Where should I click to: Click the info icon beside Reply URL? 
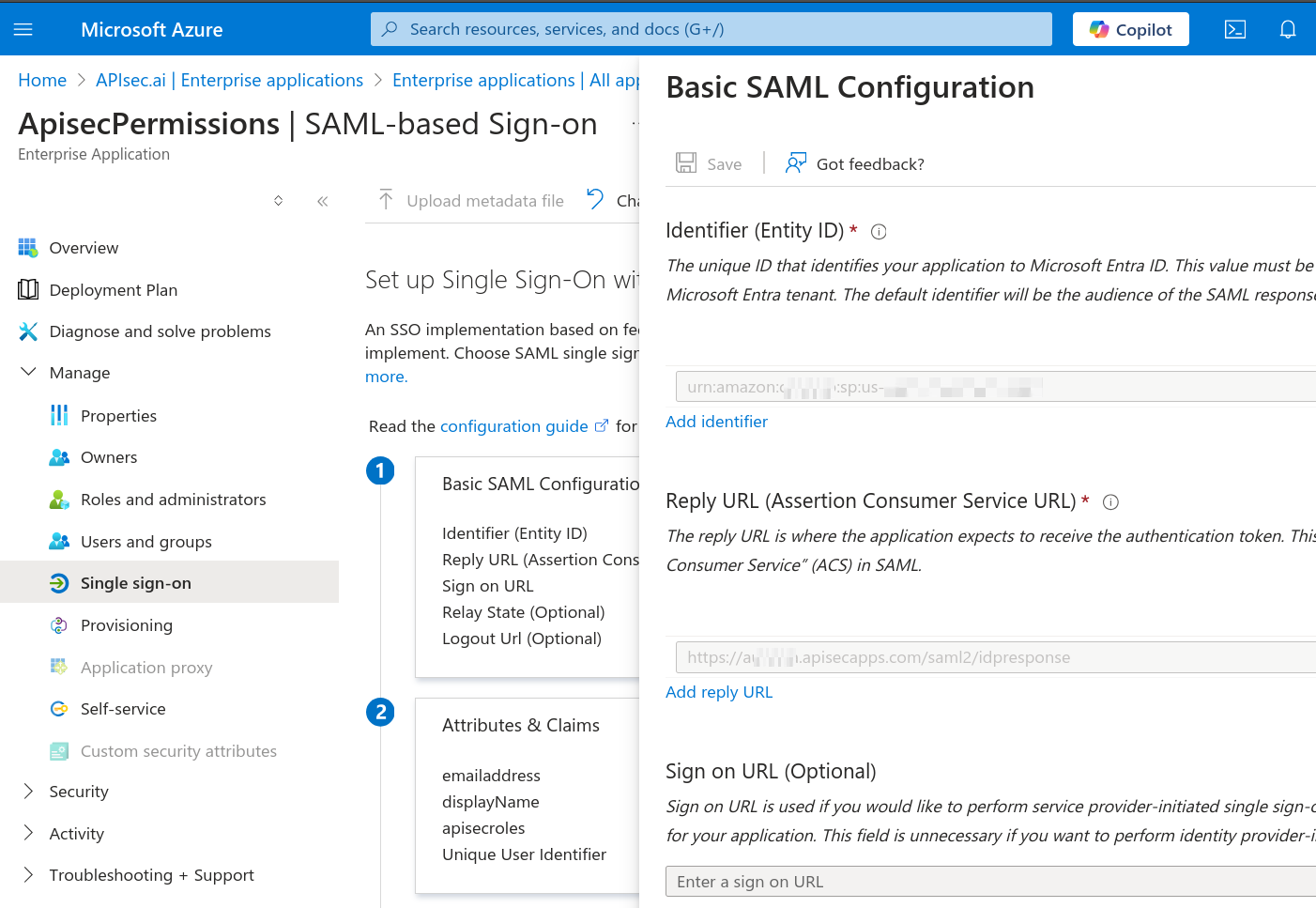pos(1110,502)
